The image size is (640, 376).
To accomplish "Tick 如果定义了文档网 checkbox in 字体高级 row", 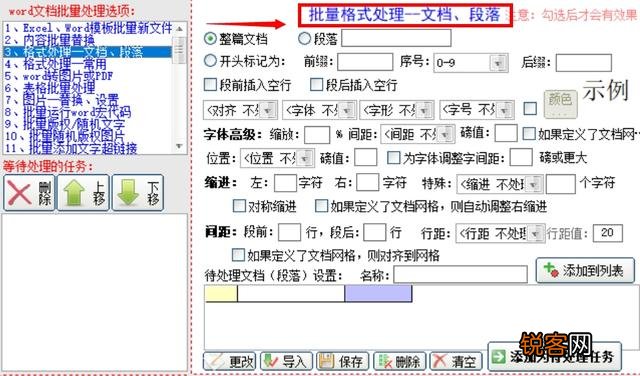I will (529, 133).
